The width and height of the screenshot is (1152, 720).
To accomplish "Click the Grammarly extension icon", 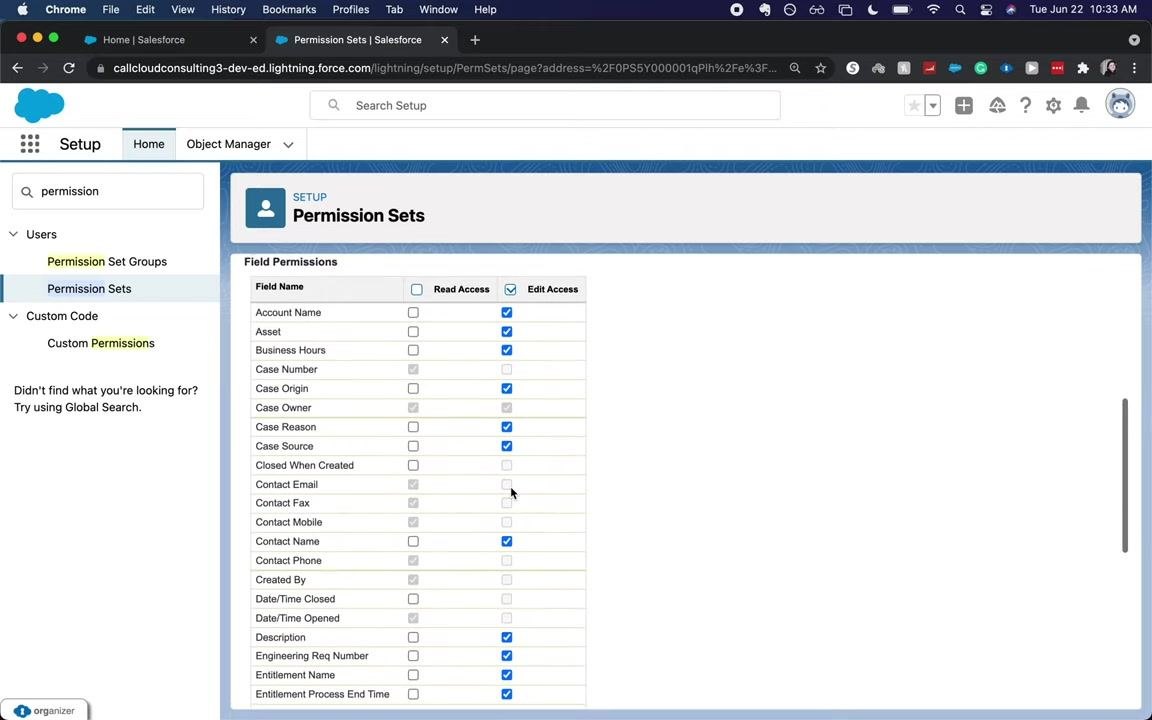I will [x=981, y=68].
